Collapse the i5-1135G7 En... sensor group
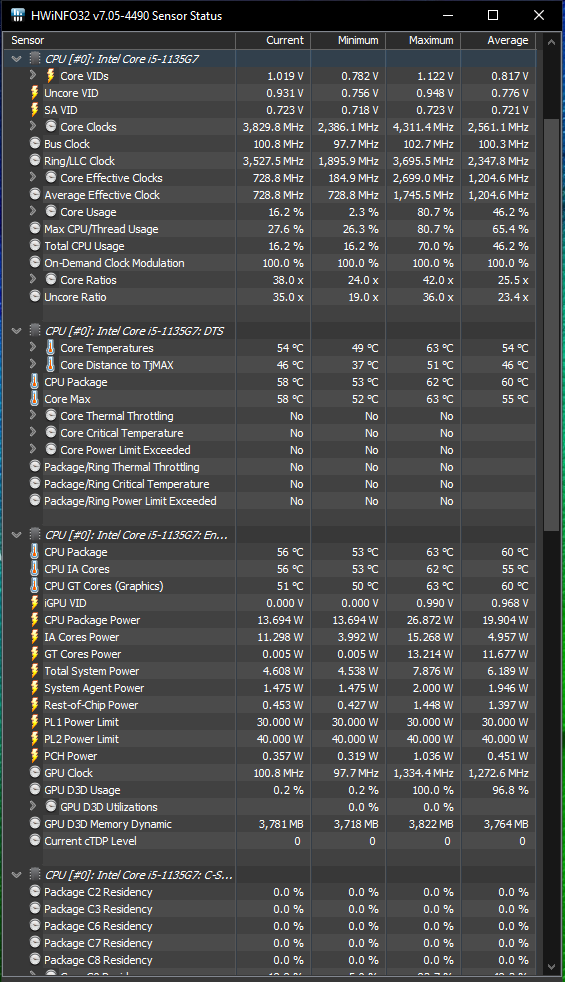This screenshot has height=982, width=565. coord(17,535)
